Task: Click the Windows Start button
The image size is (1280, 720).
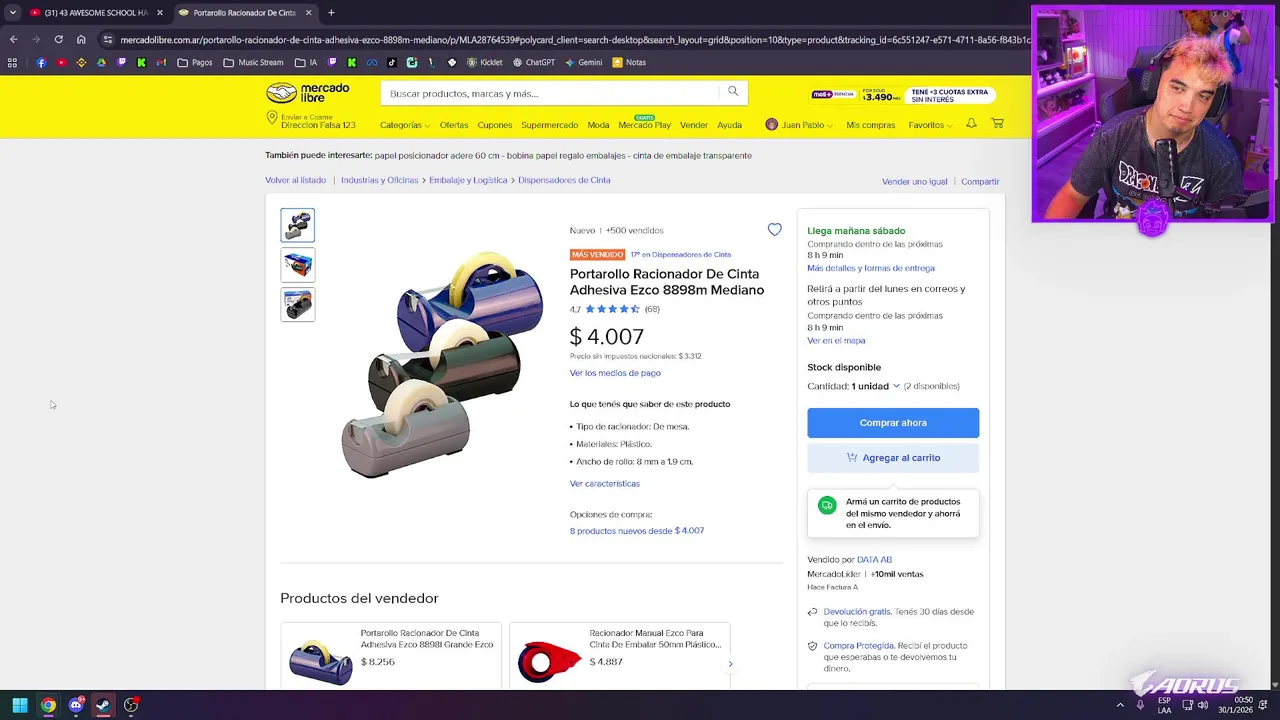Action: [x=20, y=705]
